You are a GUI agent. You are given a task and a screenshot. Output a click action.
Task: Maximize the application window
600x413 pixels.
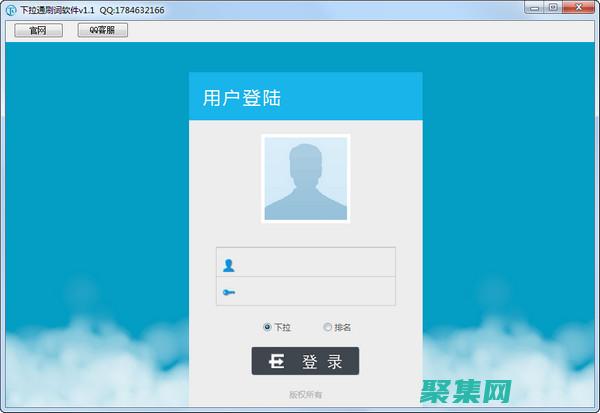tap(552, 8)
